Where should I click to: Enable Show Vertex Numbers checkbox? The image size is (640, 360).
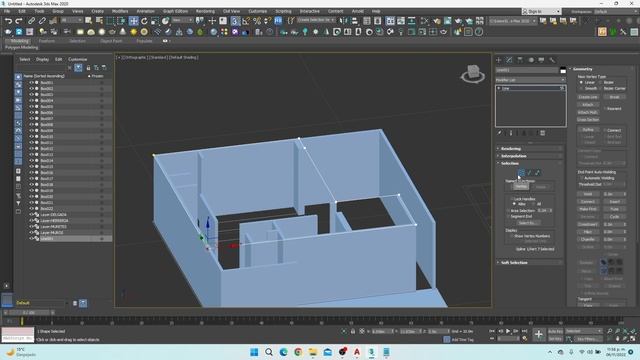coord(511,236)
